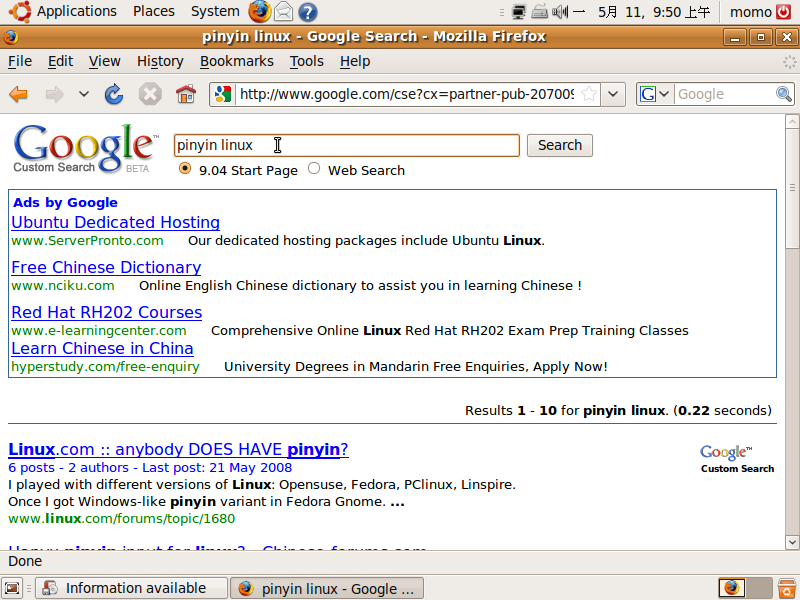
Task: Open the Ubuntu Dedicated Hosting ad link
Action: coord(115,222)
